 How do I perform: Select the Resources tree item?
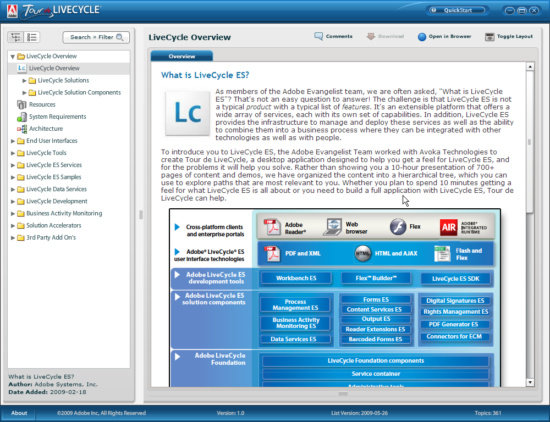coord(69,105)
